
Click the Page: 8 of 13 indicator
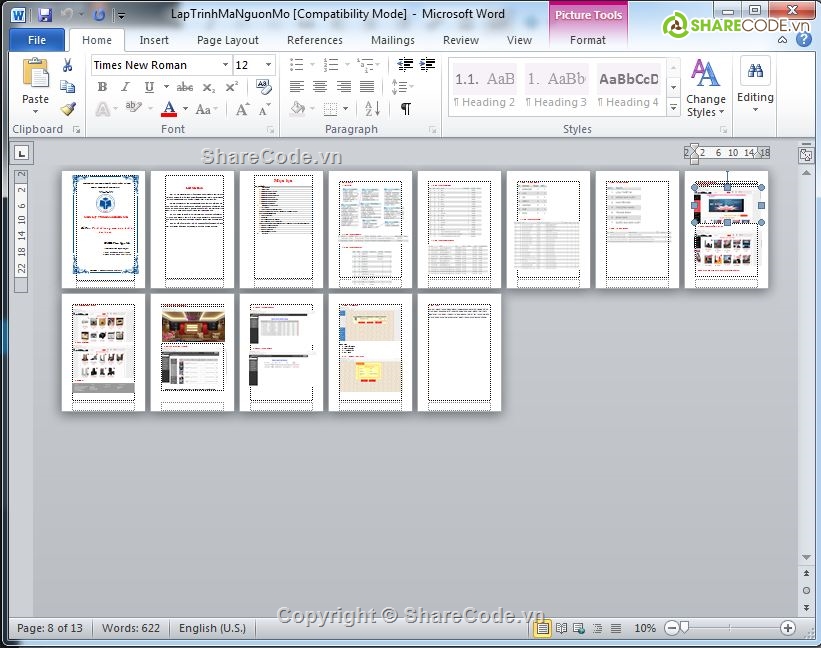click(50, 628)
